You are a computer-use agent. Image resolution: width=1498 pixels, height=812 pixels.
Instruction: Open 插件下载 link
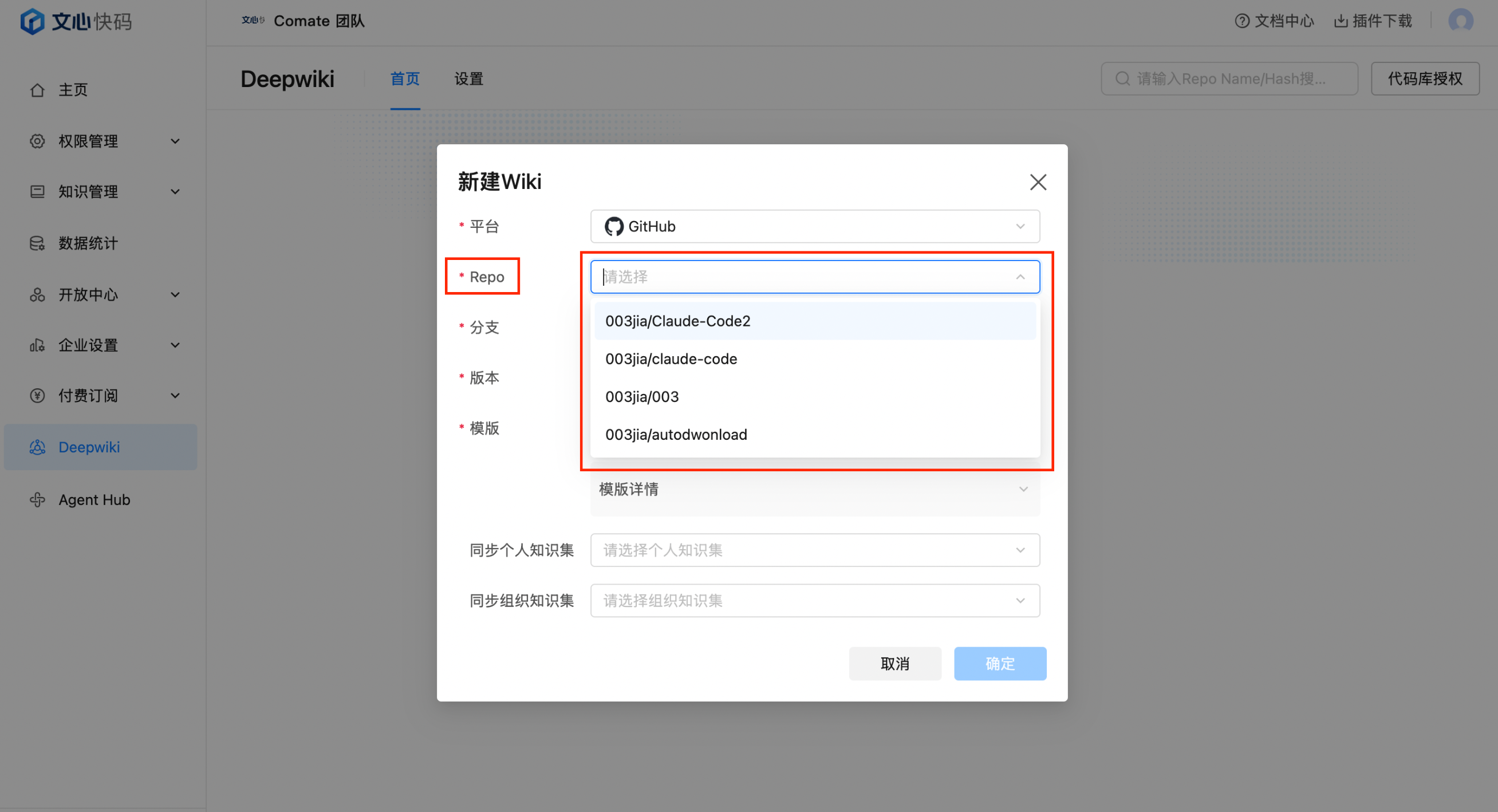coord(1374,21)
